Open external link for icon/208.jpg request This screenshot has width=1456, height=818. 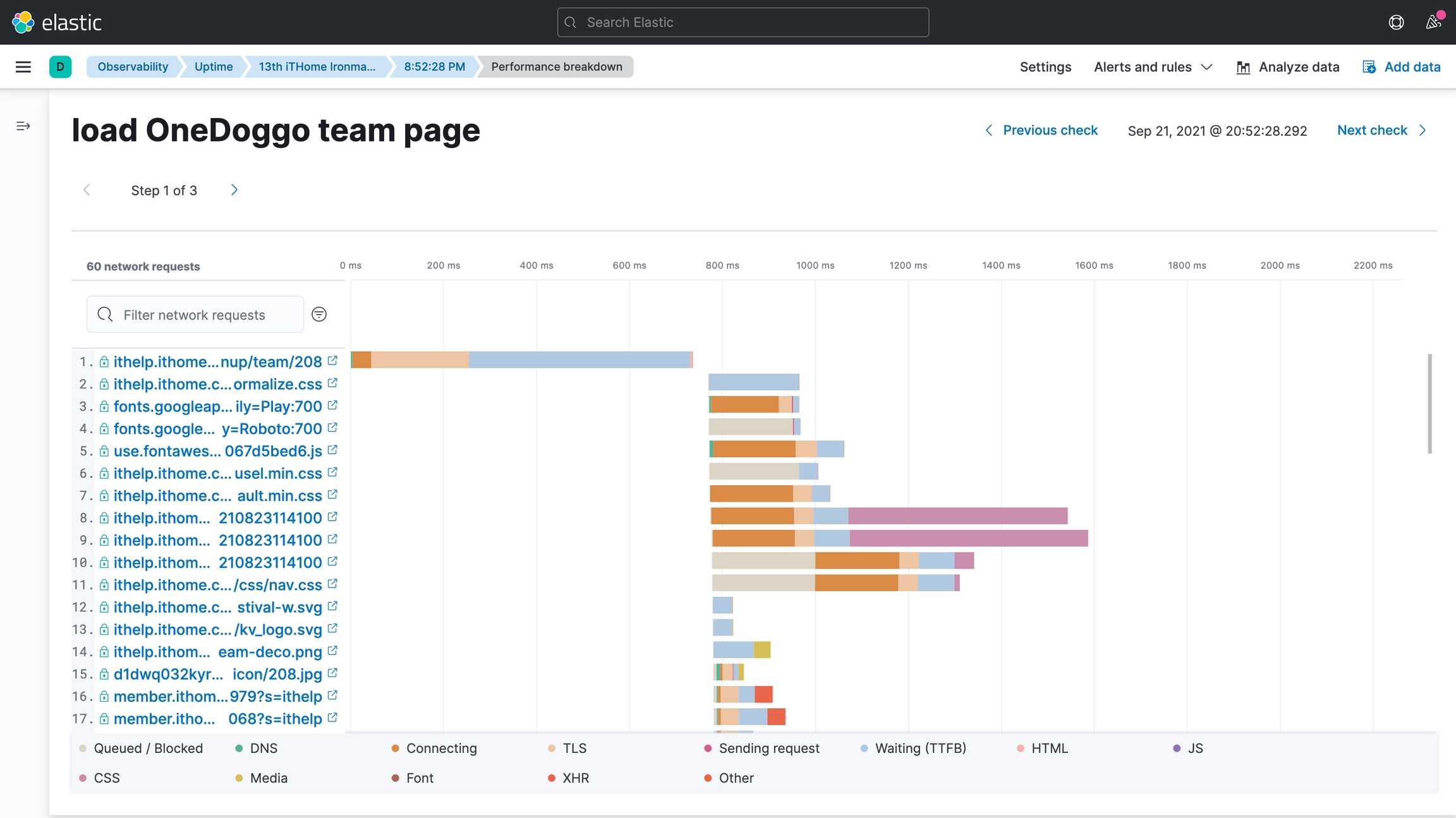click(x=332, y=673)
